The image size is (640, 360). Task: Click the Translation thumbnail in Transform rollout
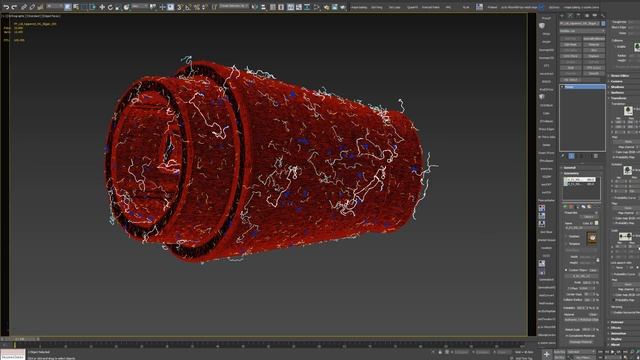pos(628,110)
